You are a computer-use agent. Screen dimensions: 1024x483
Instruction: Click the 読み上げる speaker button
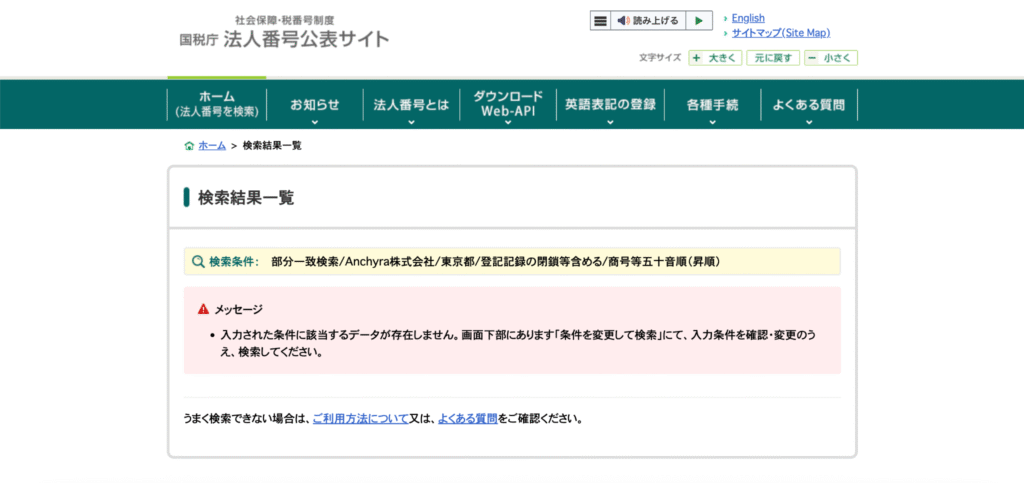648,21
